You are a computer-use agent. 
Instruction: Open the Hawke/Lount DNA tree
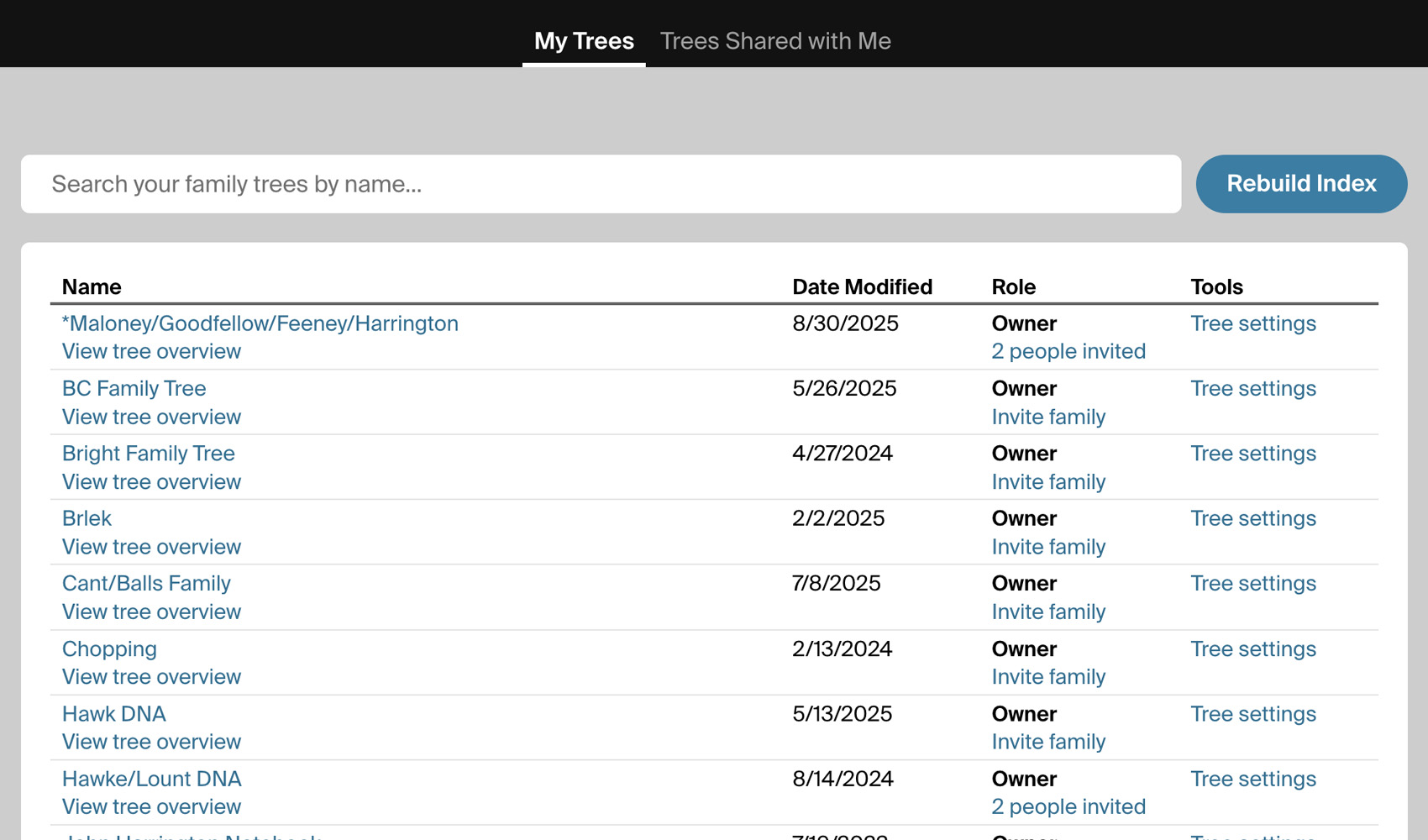[x=152, y=779]
